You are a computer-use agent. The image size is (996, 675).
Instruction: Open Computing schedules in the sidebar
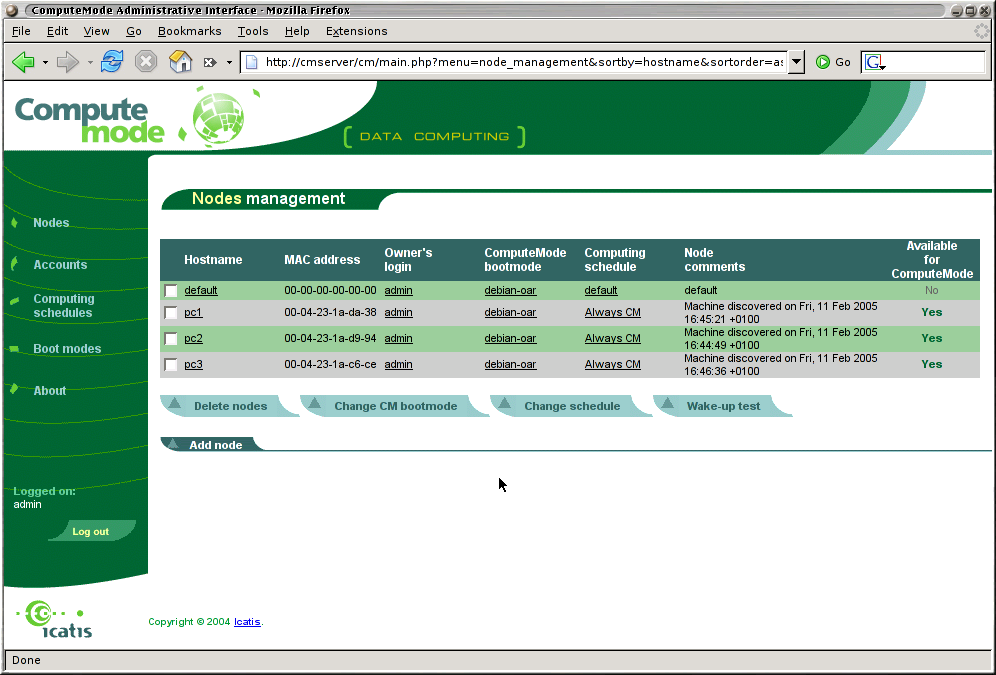point(64,305)
